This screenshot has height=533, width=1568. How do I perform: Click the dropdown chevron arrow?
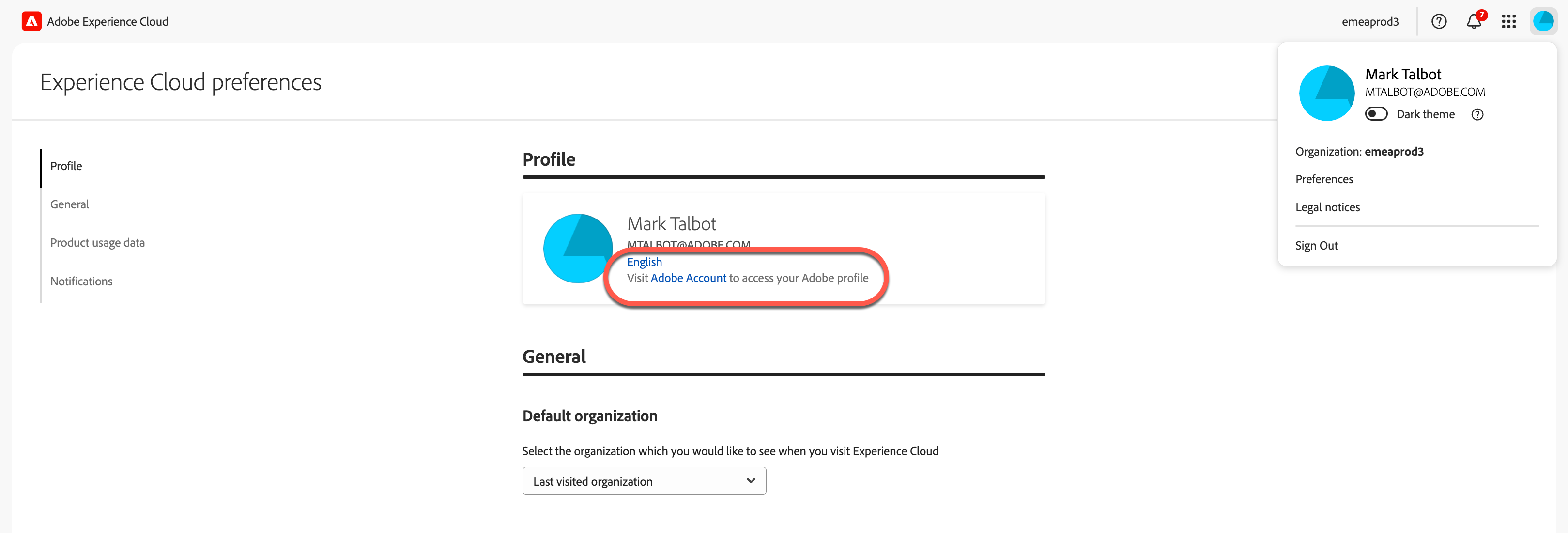pyautogui.click(x=751, y=481)
